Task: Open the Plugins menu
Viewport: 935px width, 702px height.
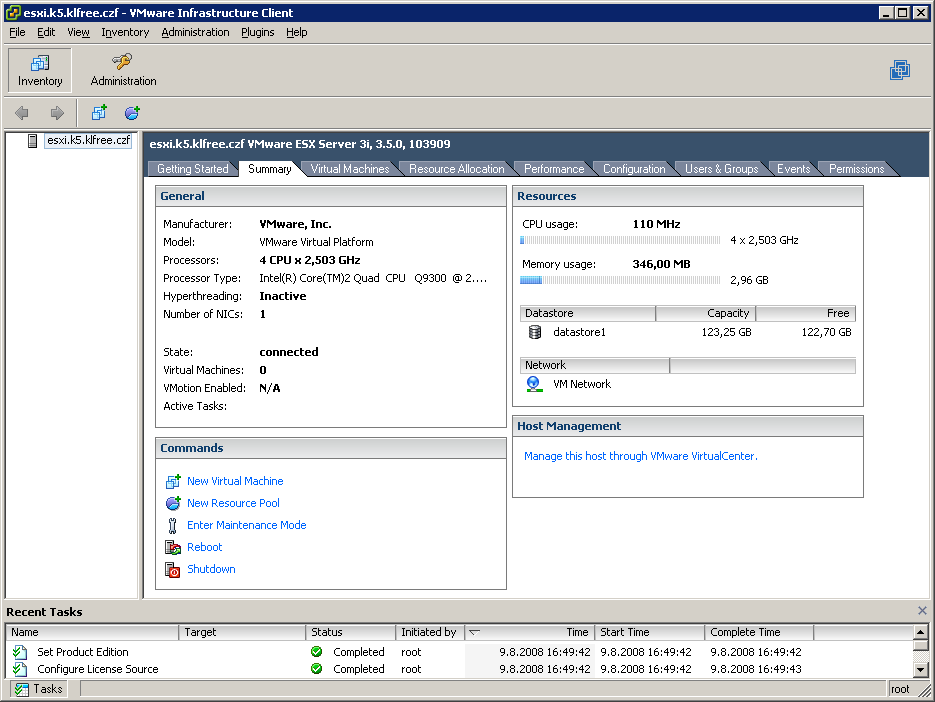Action: pos(258,32)
